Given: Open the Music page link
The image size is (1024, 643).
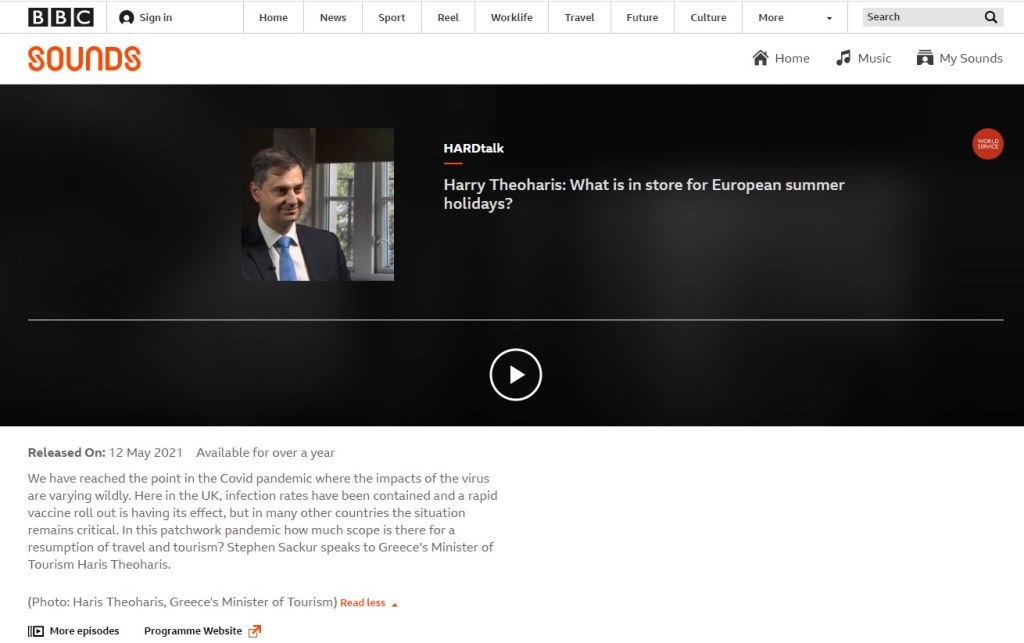Looking at the screenshot, I should tap(874, 58).
